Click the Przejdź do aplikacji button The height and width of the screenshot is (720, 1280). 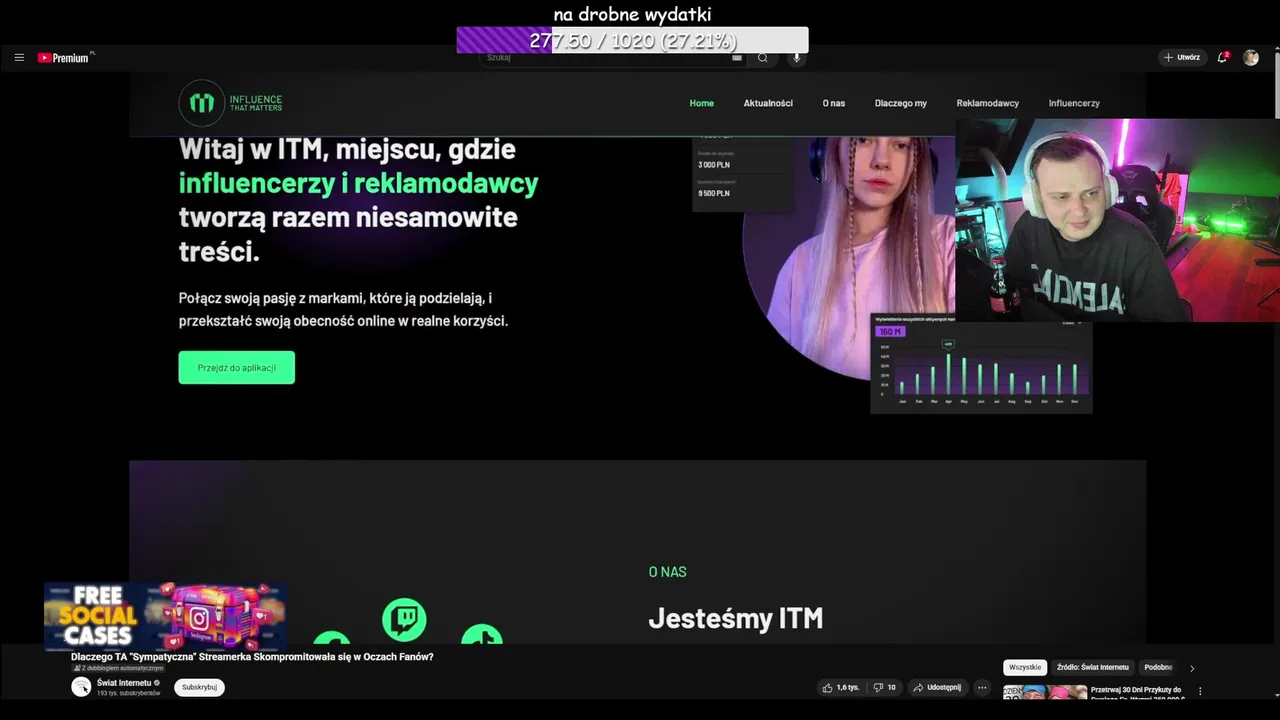click(x=237, y=367)
